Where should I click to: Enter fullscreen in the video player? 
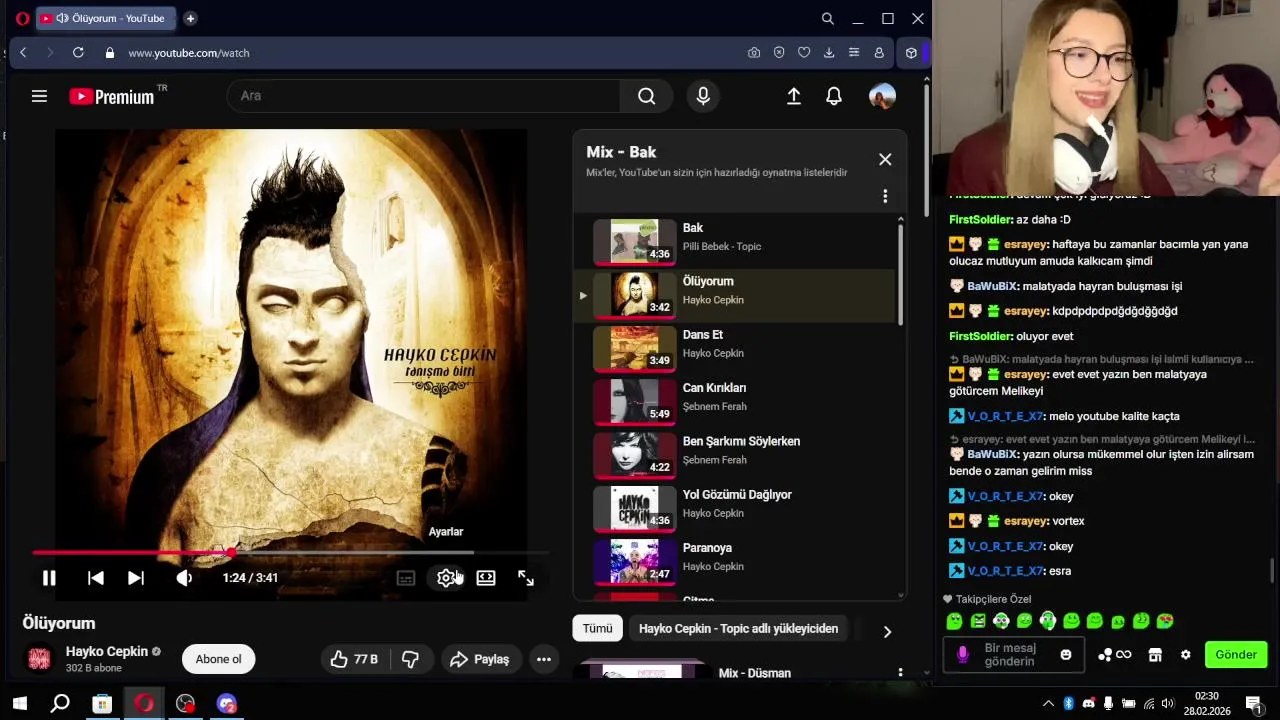pyautogui.click(x=526, y=578)
